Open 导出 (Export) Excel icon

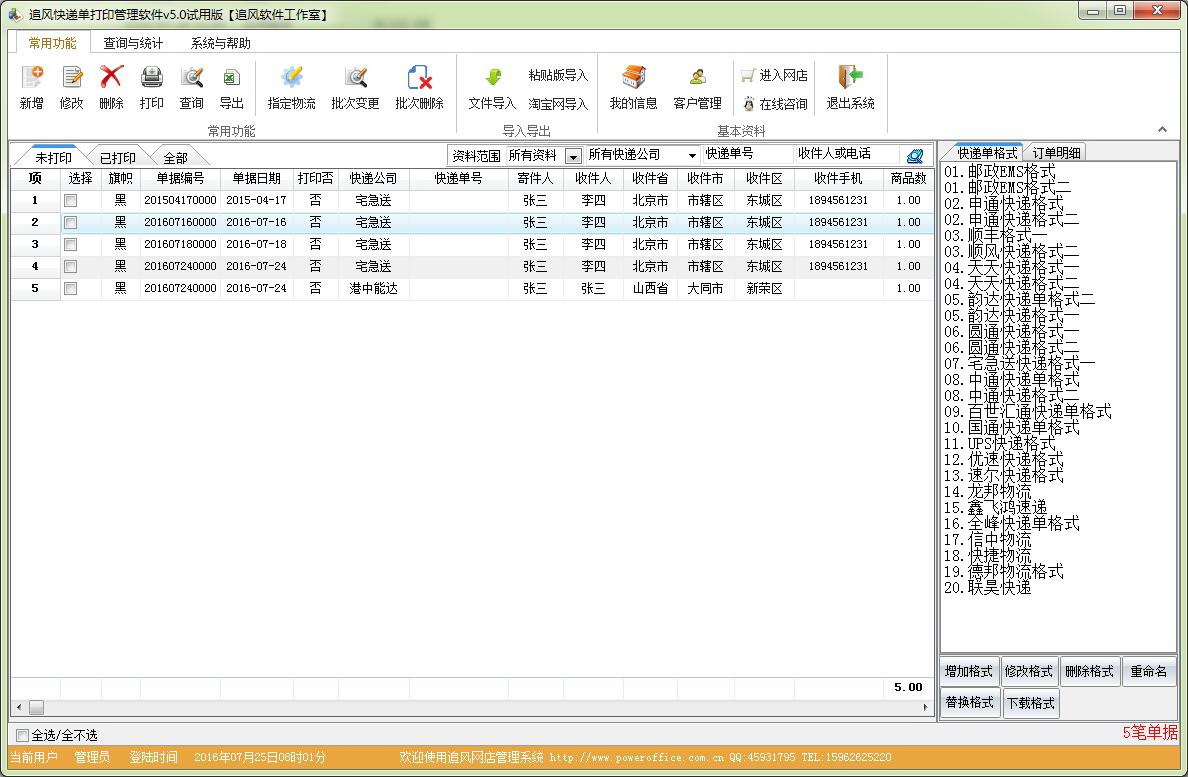pyautogui.click(x=231, y=78)
